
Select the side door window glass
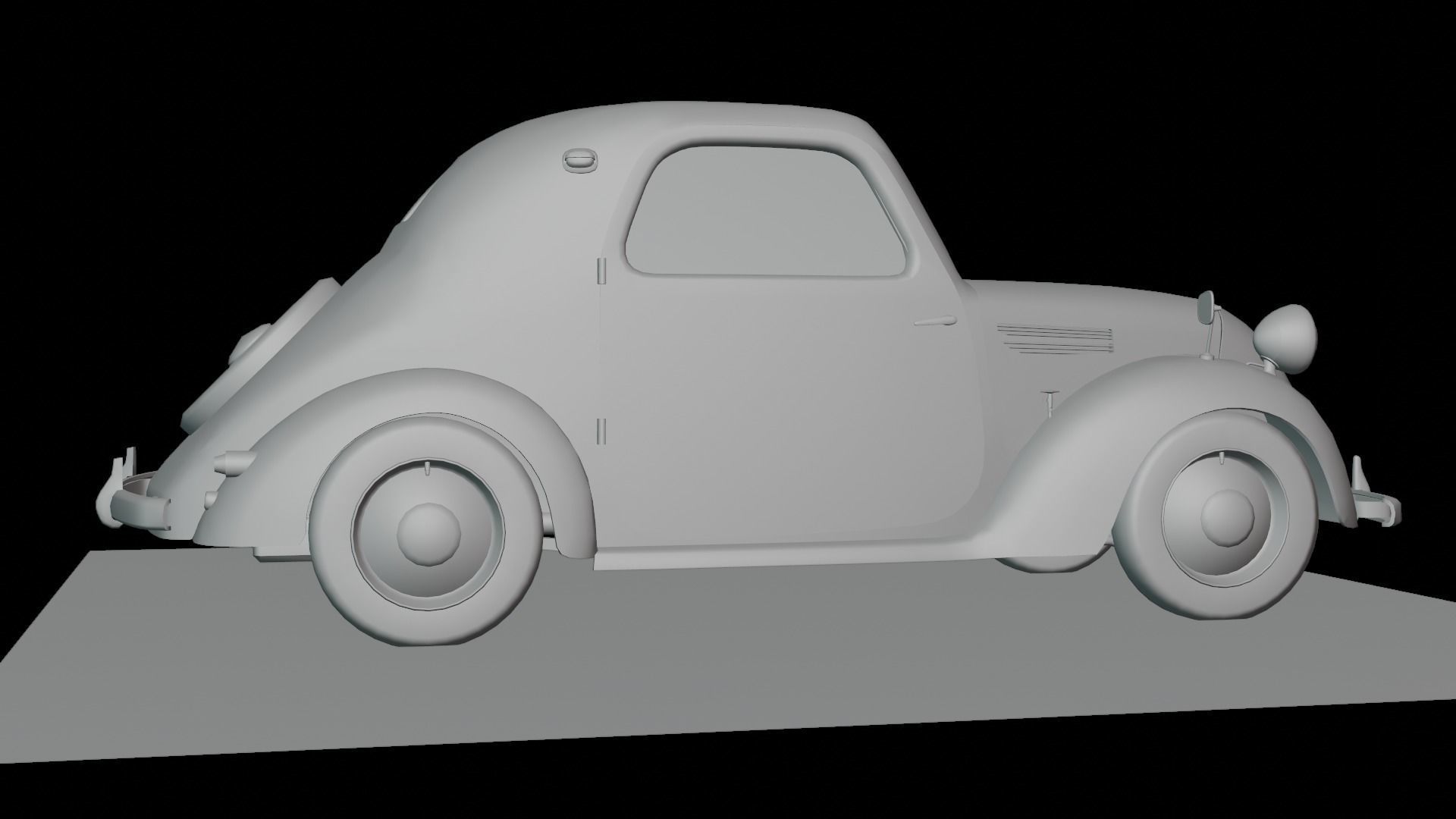[x=765, y=211]
